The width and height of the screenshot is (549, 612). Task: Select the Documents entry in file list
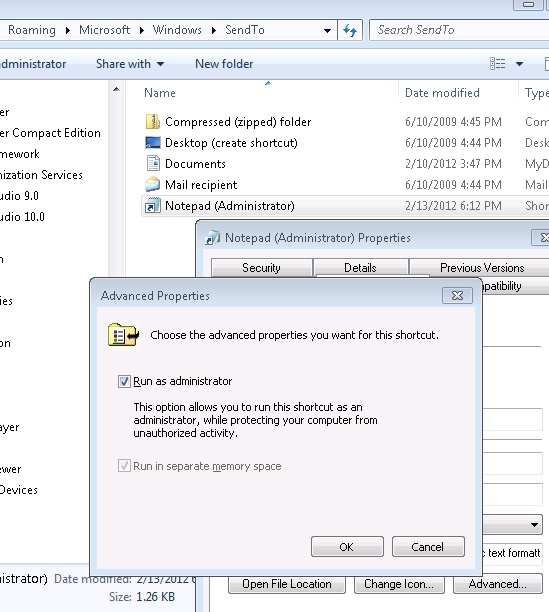(x=195, y=164)
